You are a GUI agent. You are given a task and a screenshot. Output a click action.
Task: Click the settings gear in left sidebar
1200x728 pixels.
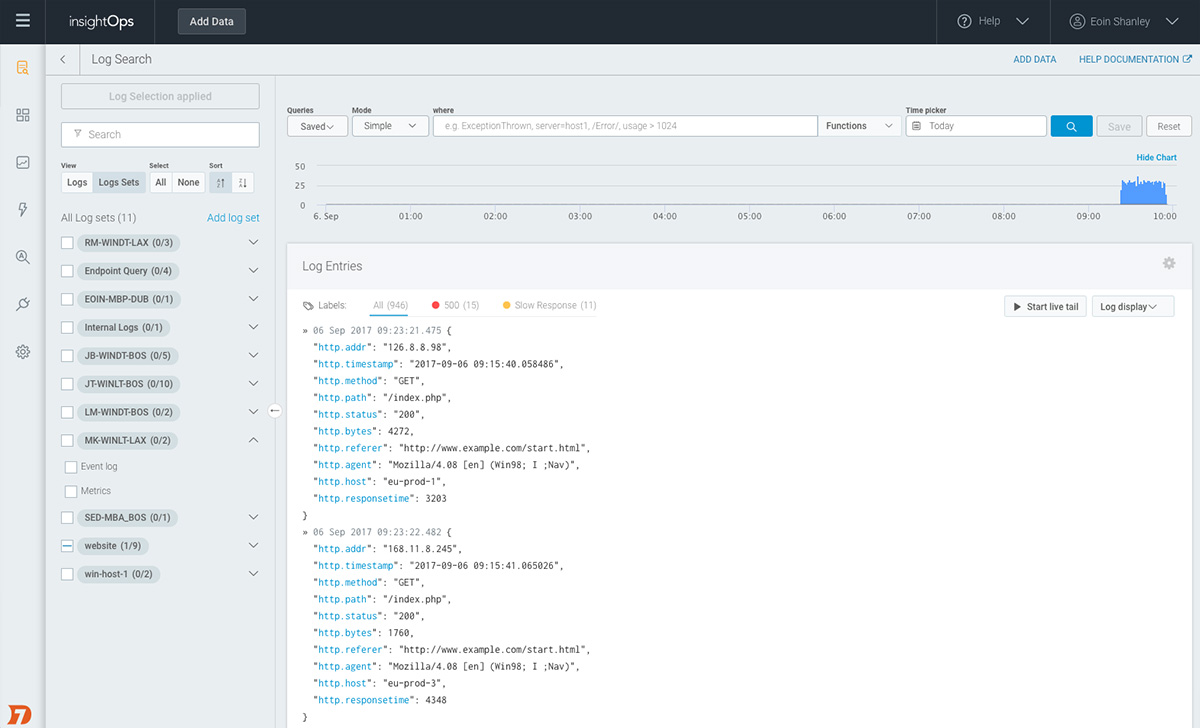tap(22, 352)
